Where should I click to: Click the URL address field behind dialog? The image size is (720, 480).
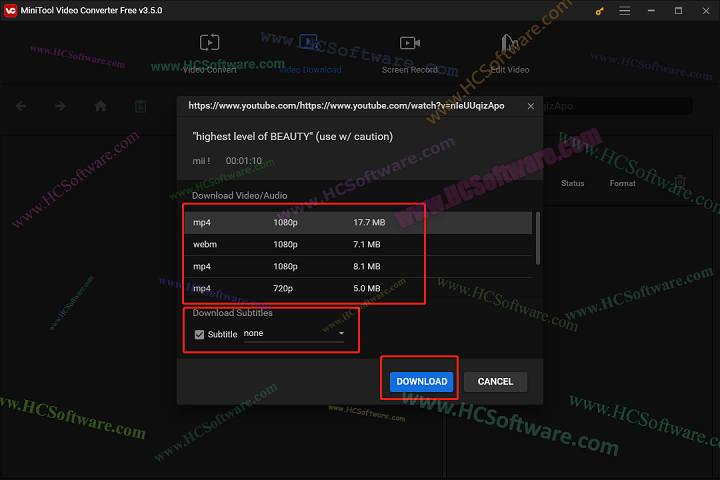[617, 106]
